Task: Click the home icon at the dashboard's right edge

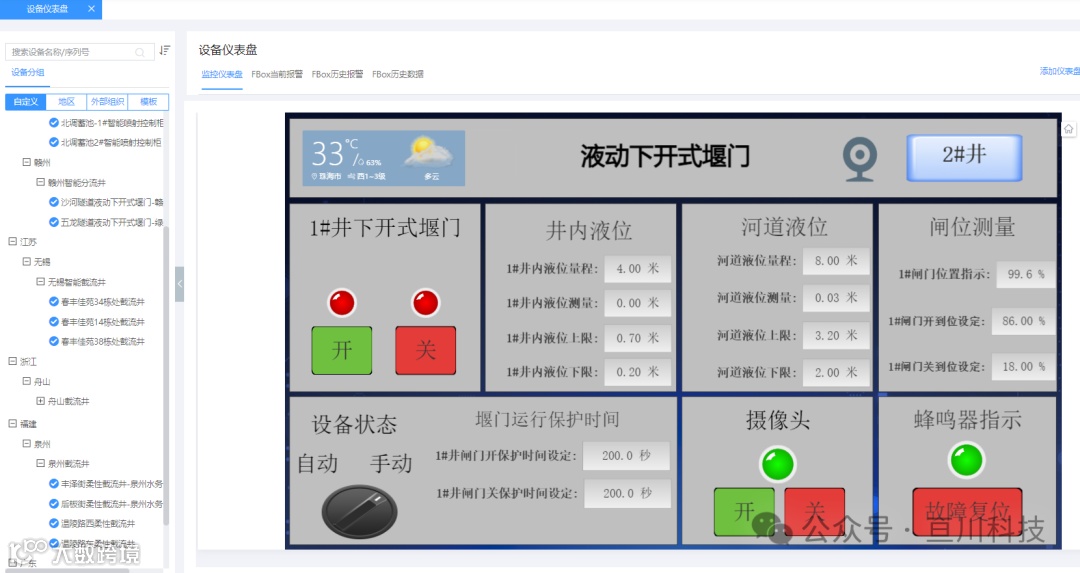Action: pyautogui.click(x=1068, y=129)
